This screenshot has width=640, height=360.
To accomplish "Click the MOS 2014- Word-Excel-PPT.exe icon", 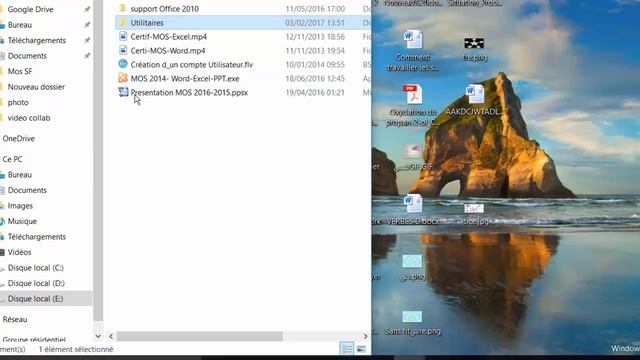I will 123,78.
